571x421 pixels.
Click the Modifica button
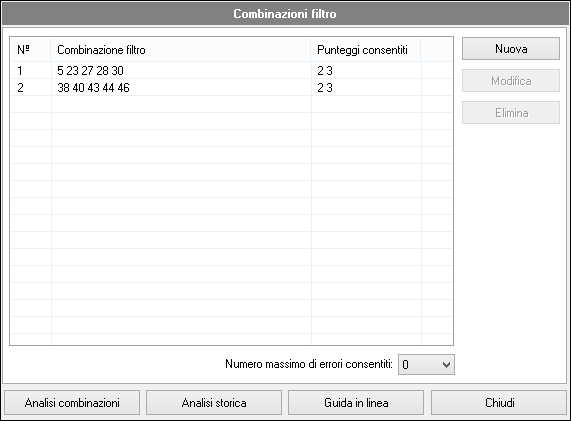511,81
